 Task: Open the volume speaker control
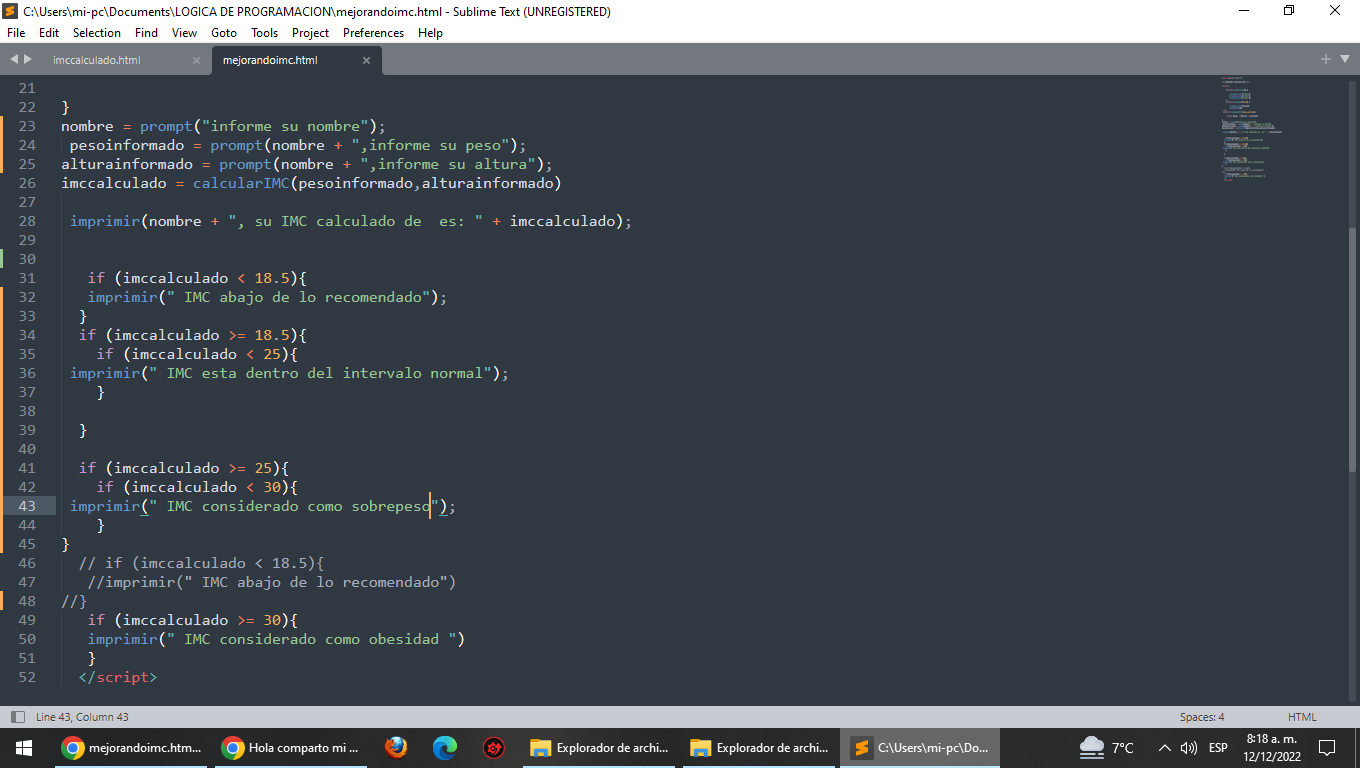point(1188,748)
